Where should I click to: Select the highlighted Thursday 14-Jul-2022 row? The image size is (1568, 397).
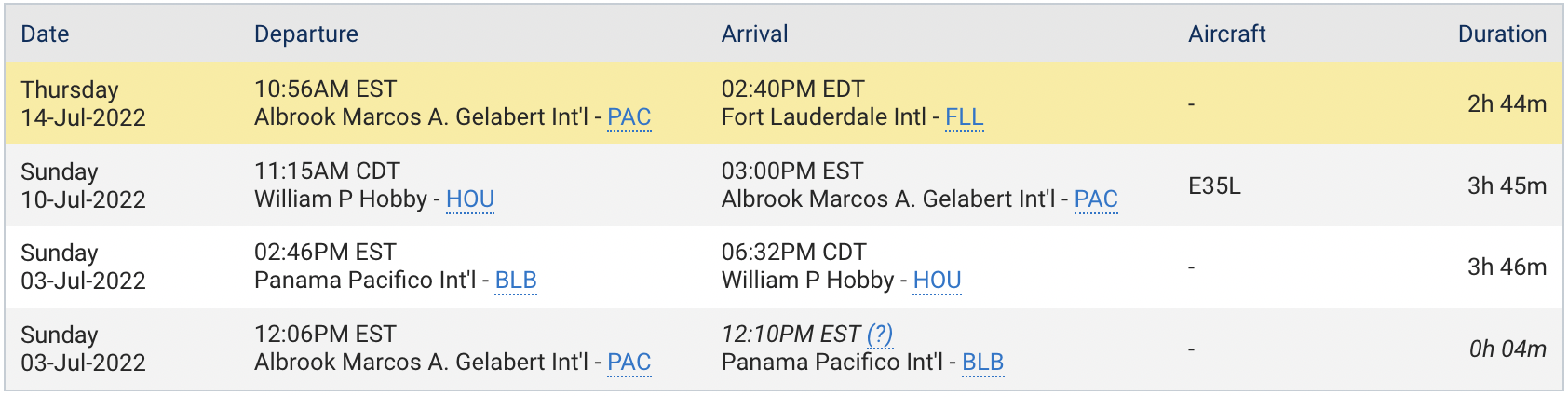[x=784, y=103]
